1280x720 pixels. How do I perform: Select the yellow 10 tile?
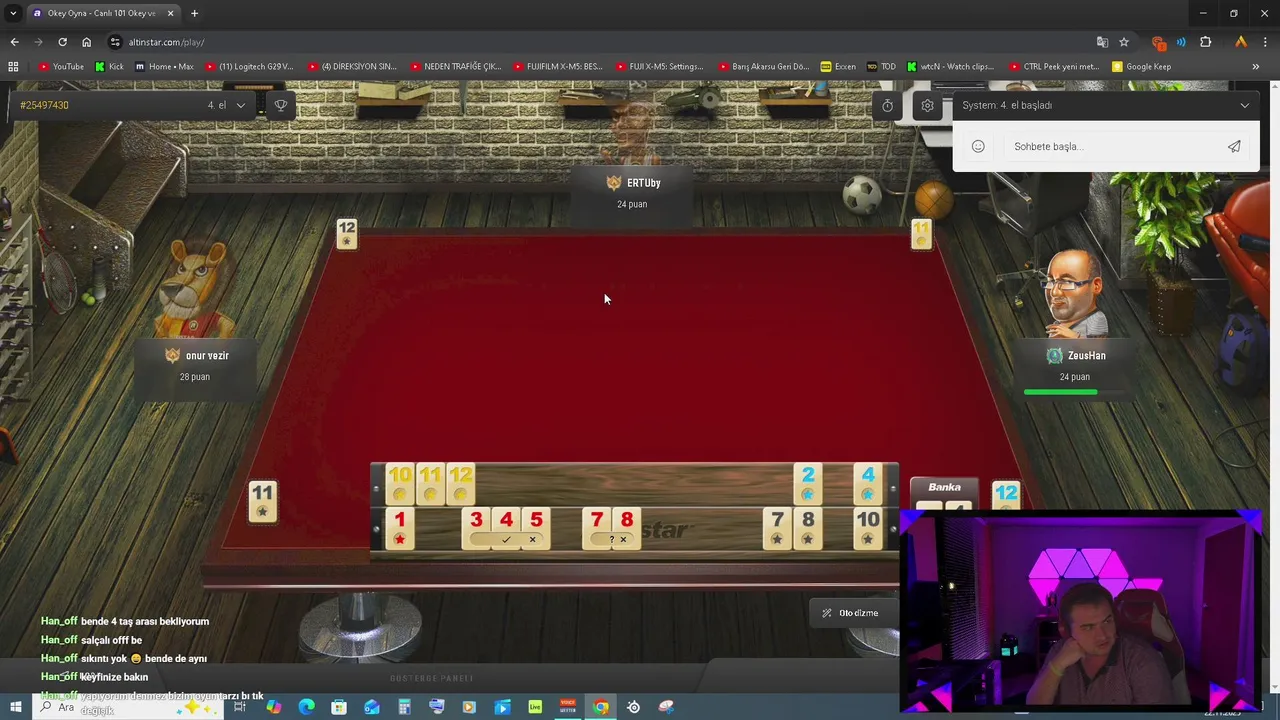pos(400,485)
